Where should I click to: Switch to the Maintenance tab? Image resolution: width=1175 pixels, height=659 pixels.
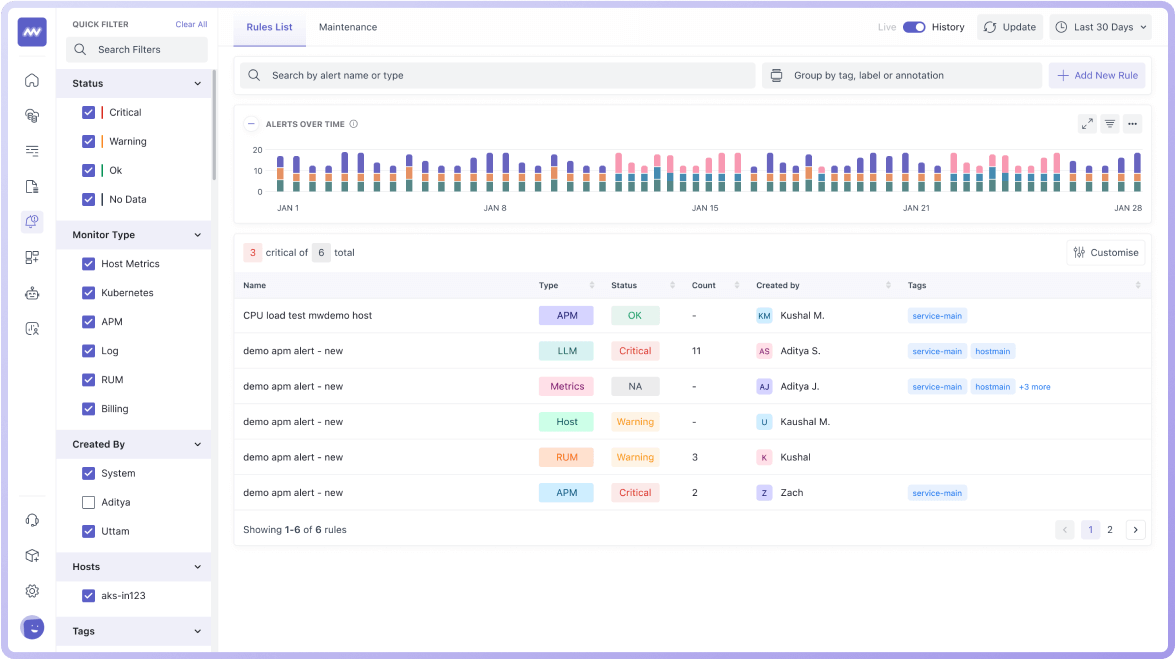(347, 28)
